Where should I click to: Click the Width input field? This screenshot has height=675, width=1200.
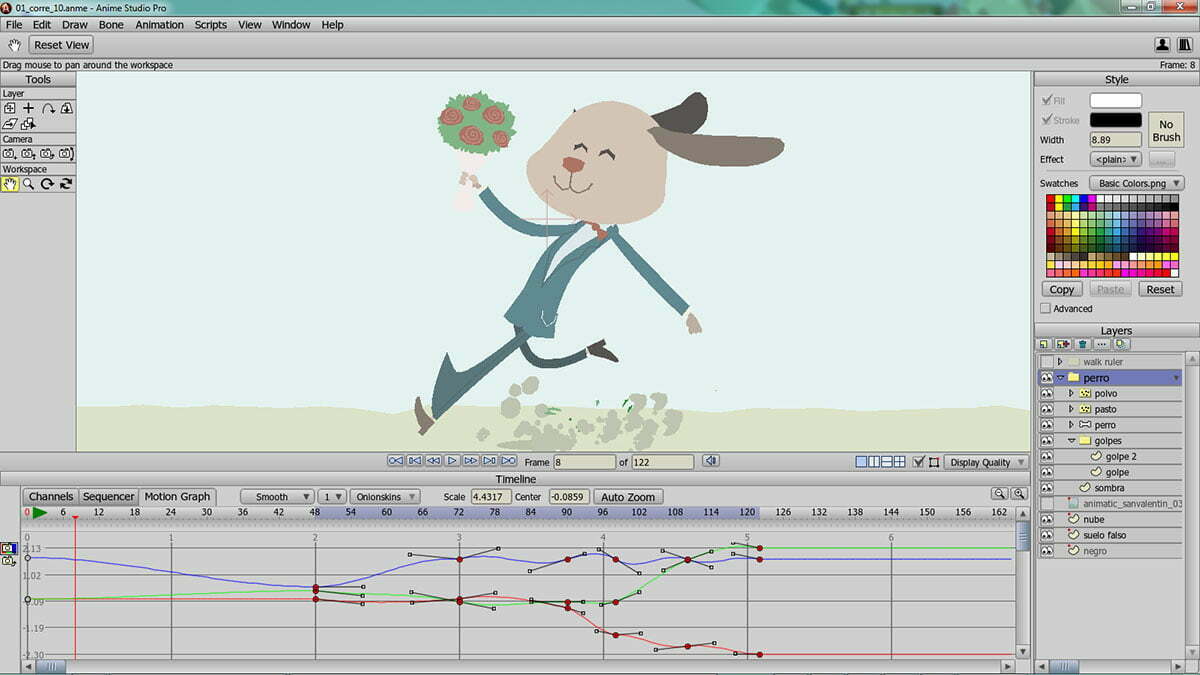pyautogui.click(x=1115, y=140)
